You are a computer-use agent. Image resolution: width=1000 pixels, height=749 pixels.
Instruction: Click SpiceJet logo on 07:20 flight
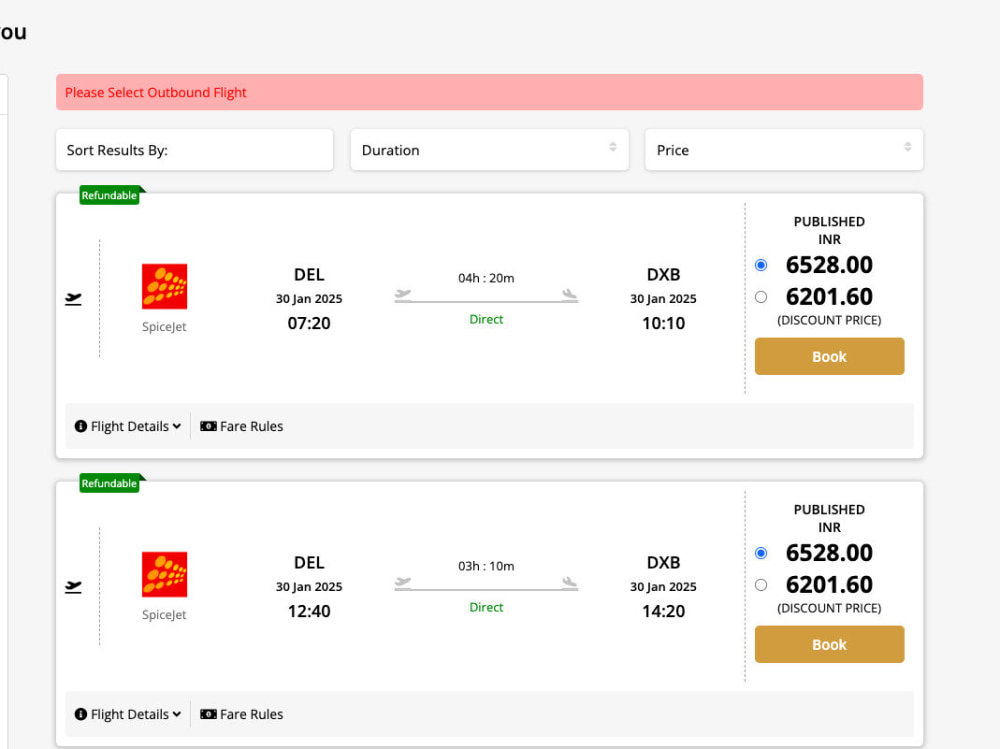click(x=165, y=286)
